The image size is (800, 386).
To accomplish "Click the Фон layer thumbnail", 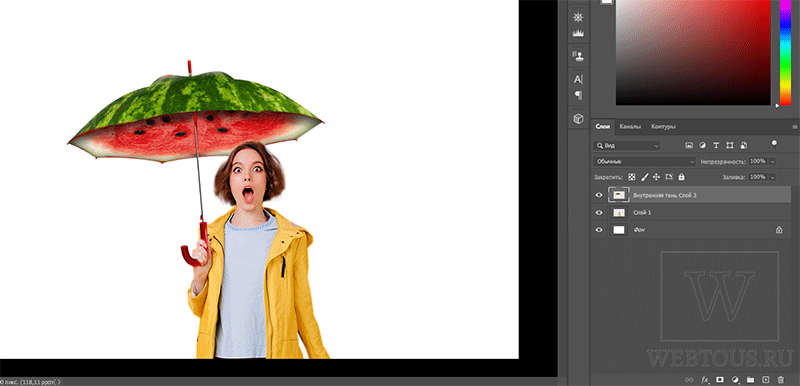I will (x=619, y=230).
